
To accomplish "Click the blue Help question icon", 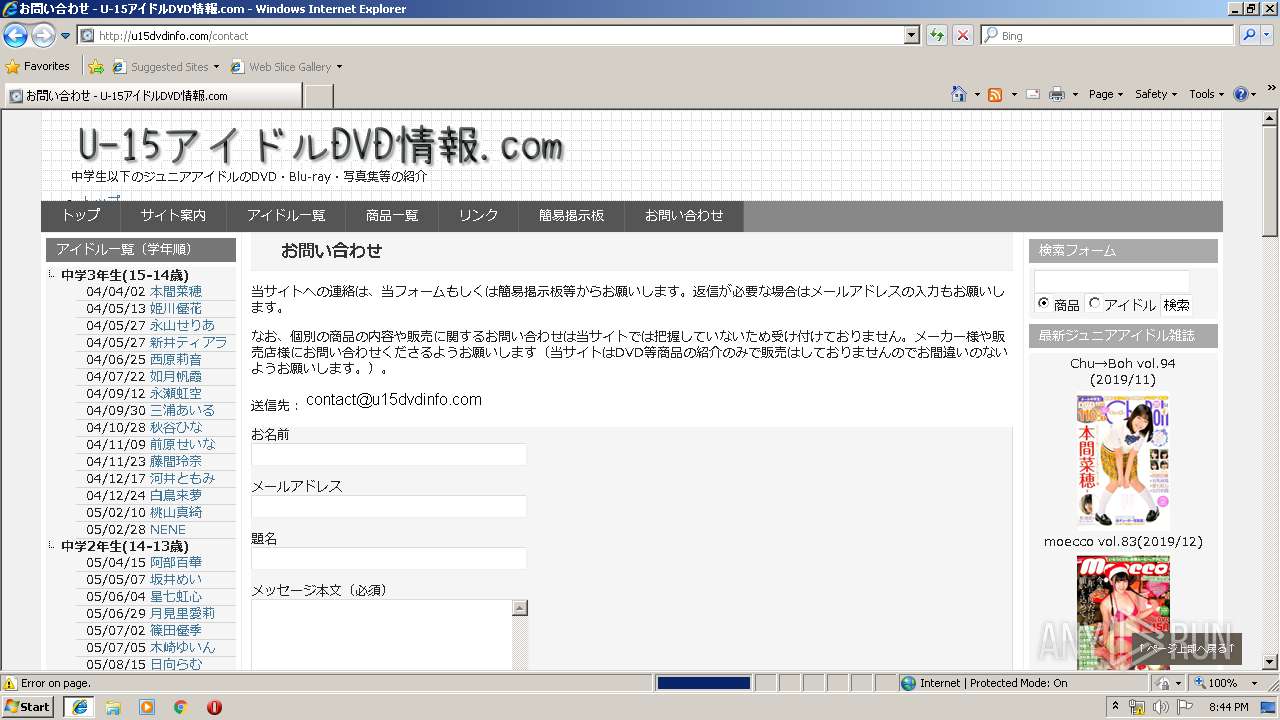I will click(1241, 94).
